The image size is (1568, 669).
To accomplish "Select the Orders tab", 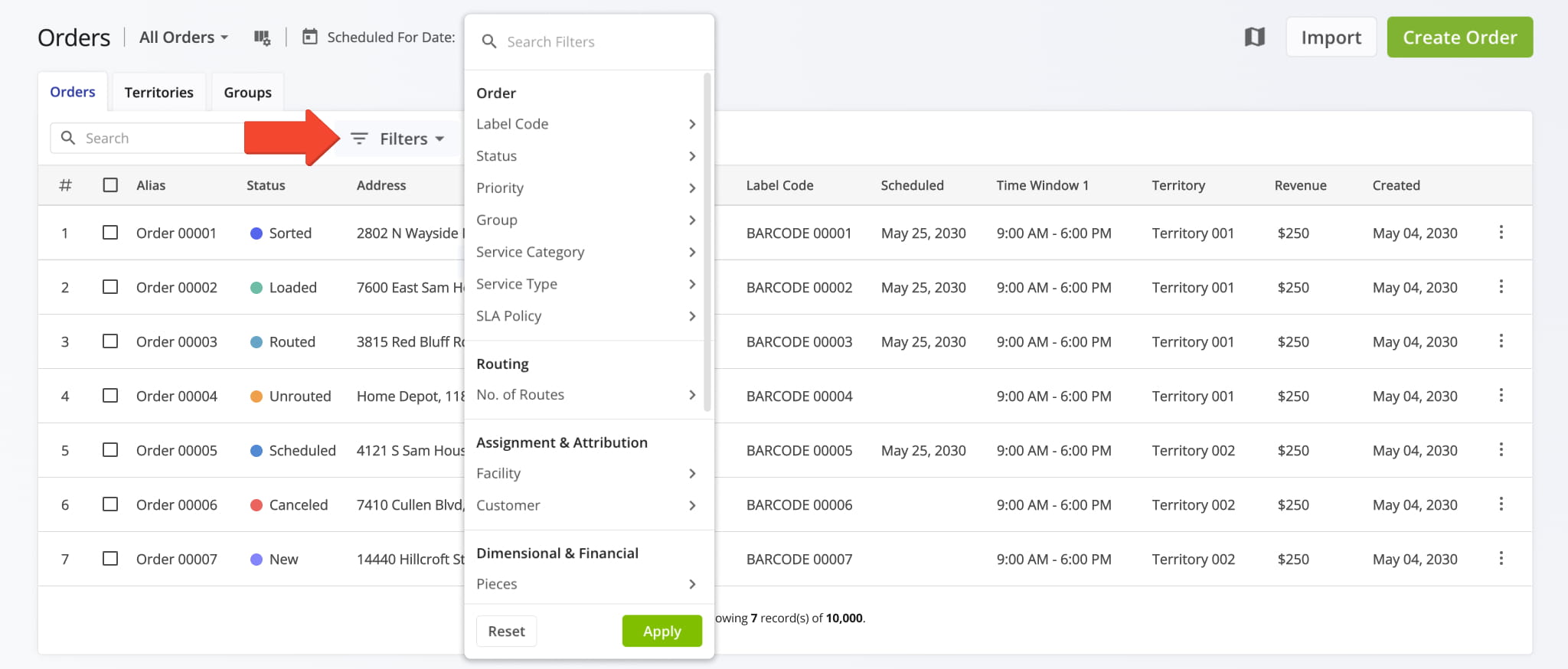I will click(73, 92).
